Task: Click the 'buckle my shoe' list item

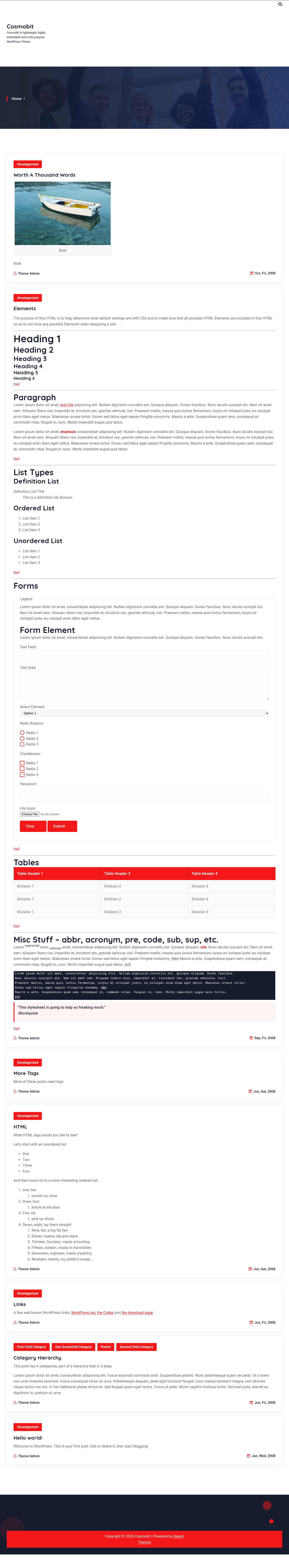Action: click(x=44, y=1196)
